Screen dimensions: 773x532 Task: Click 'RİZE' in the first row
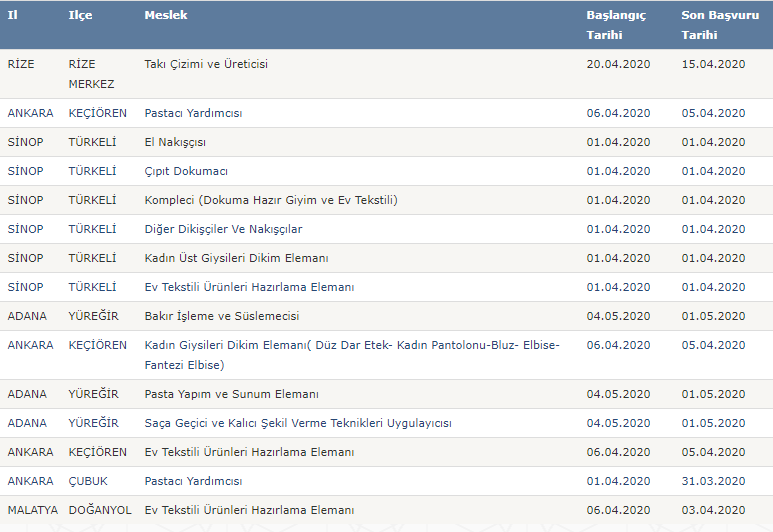click(x=21, y=64)
